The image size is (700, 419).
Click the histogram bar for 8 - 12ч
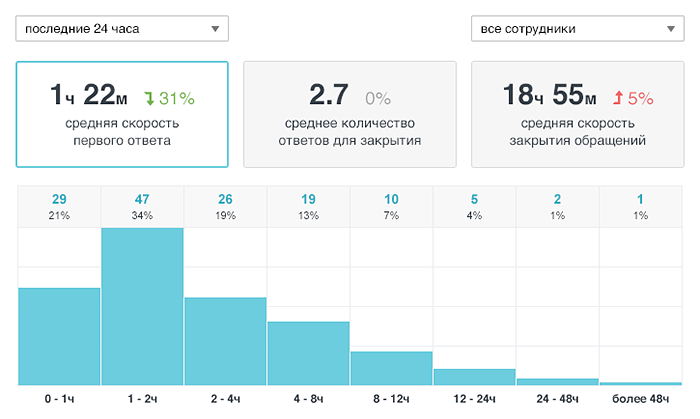[x=392, y=368]
